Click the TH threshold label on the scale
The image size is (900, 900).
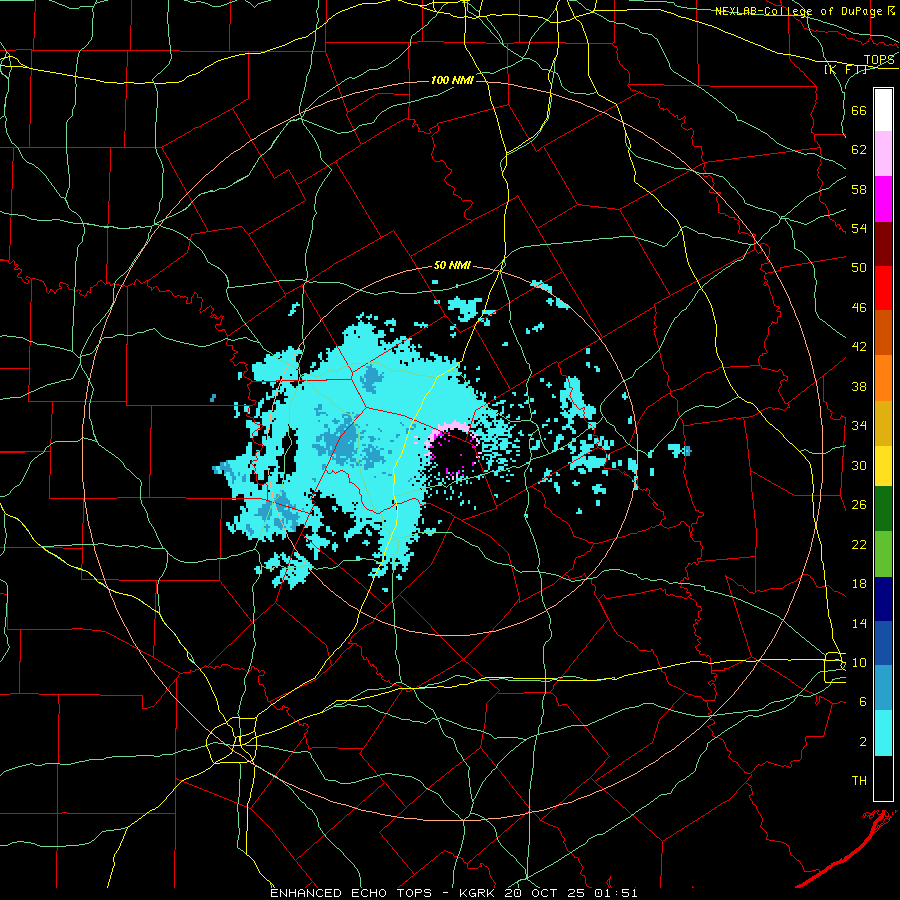859,781
